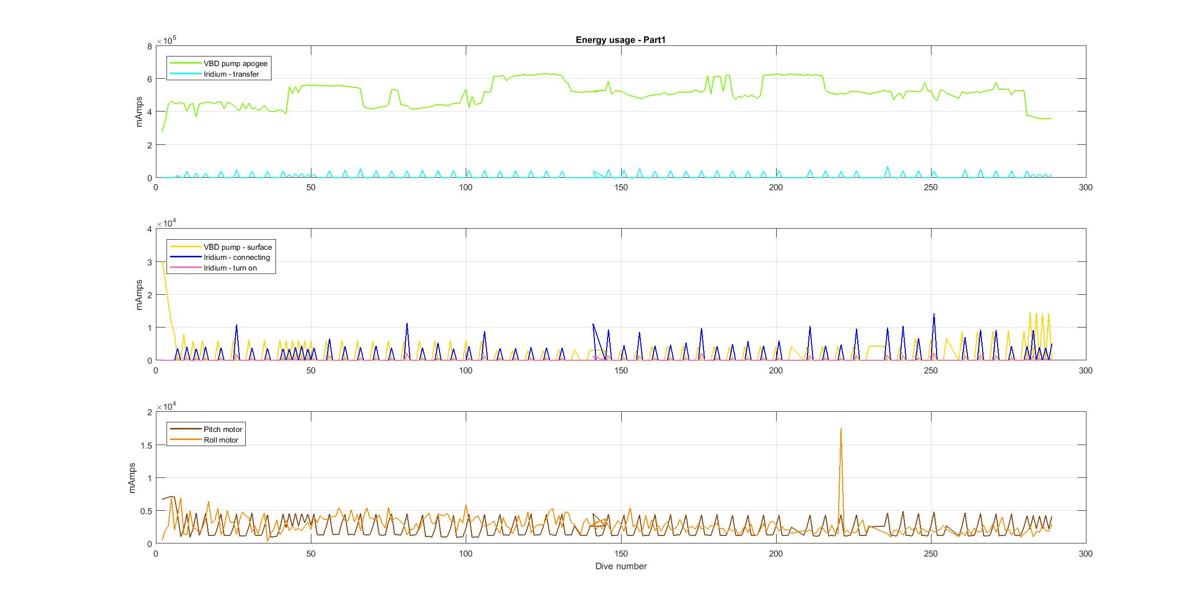
Task: Click the ×10^5 exponent on the top plot
Action: tap(169, 39)
